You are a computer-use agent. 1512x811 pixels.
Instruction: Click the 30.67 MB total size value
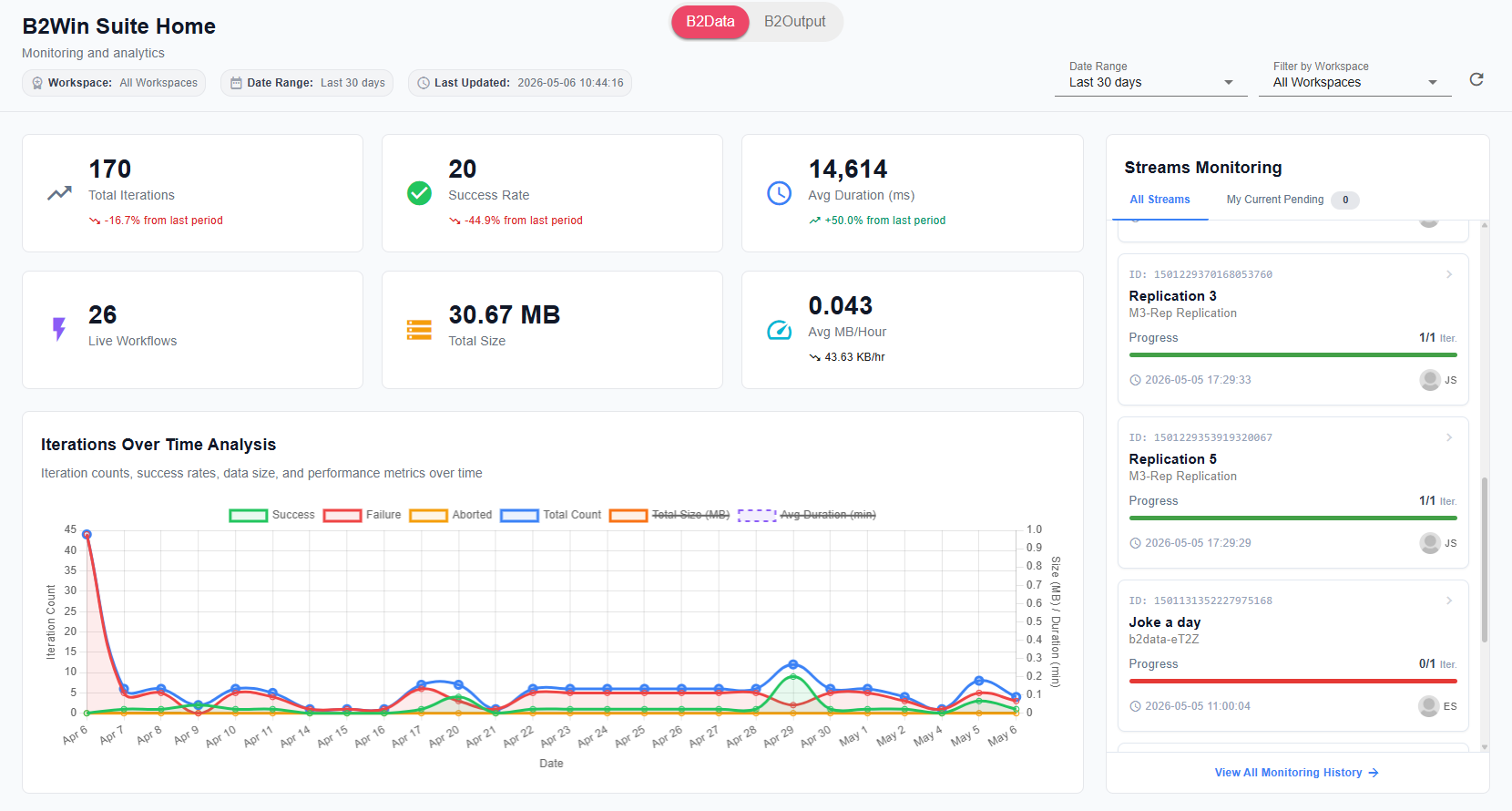click(x=504, y=314)
